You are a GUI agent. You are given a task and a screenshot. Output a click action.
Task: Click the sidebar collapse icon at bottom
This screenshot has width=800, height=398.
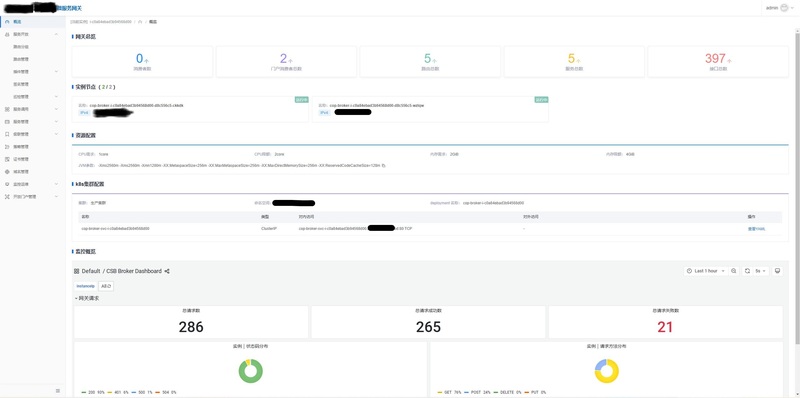coord(58,390)
